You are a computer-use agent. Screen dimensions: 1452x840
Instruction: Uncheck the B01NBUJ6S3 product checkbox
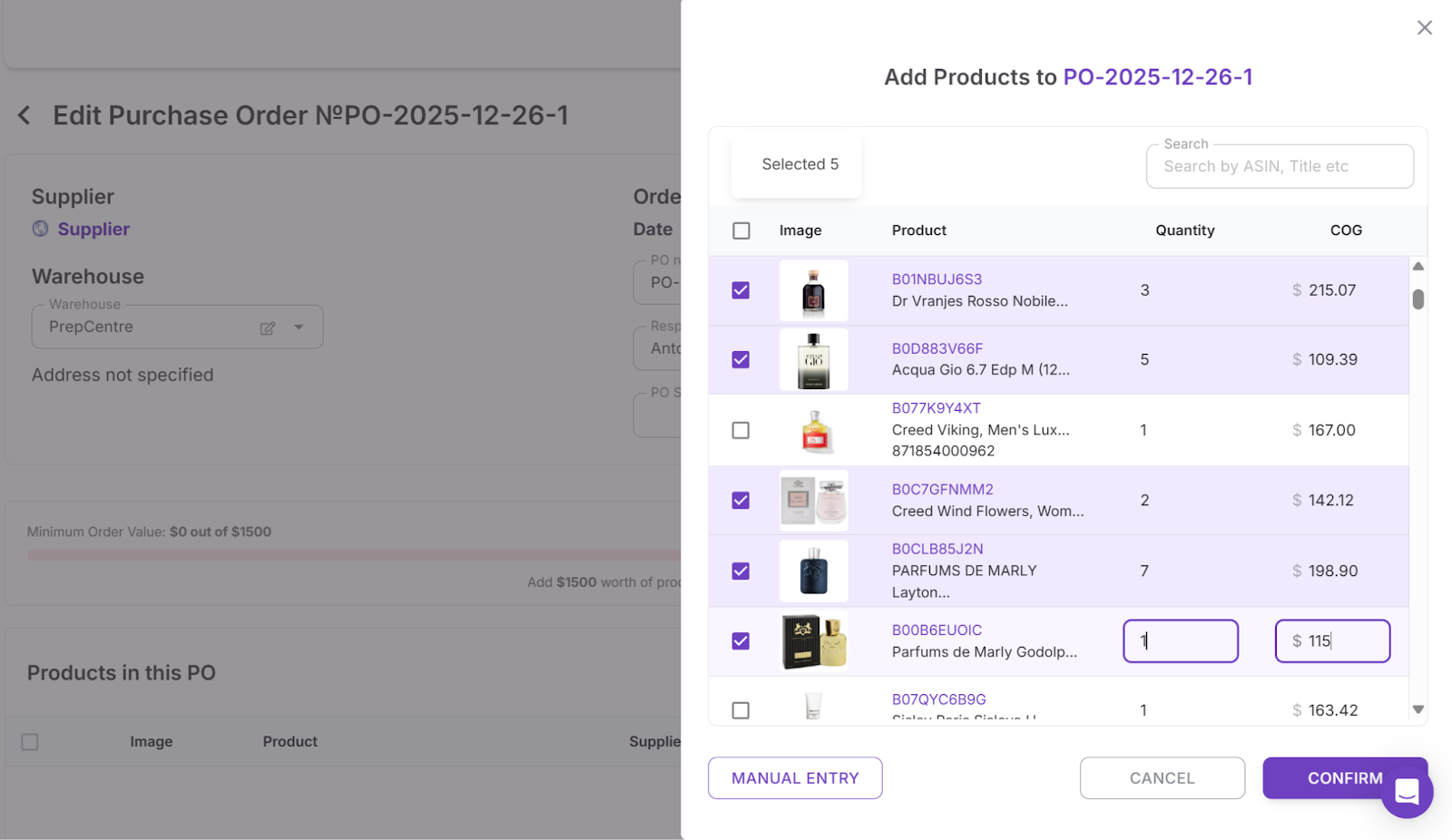pyautogui.click(x=741, y=290)
